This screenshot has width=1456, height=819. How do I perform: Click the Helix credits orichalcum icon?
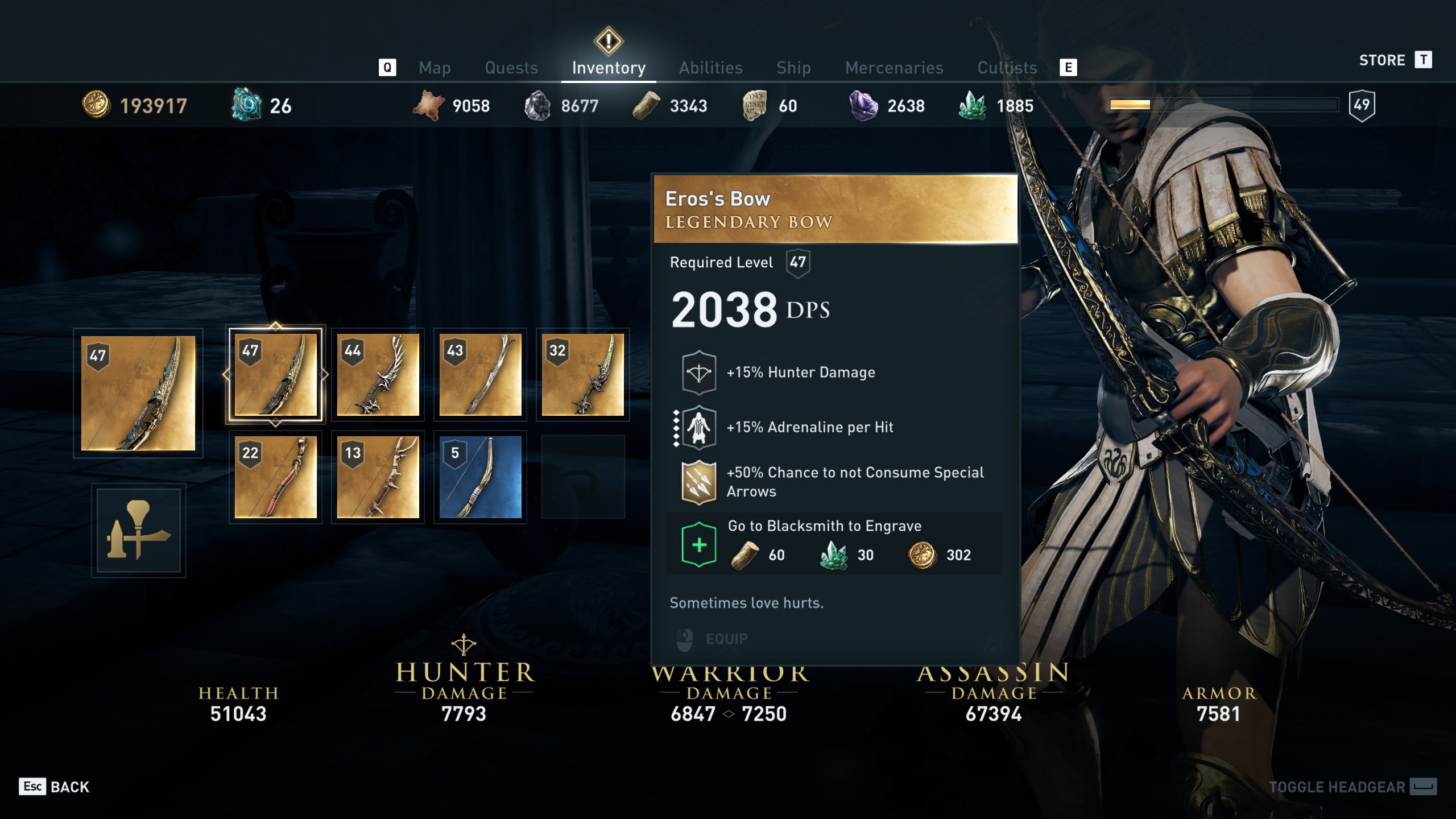click(x=246, y=105)
